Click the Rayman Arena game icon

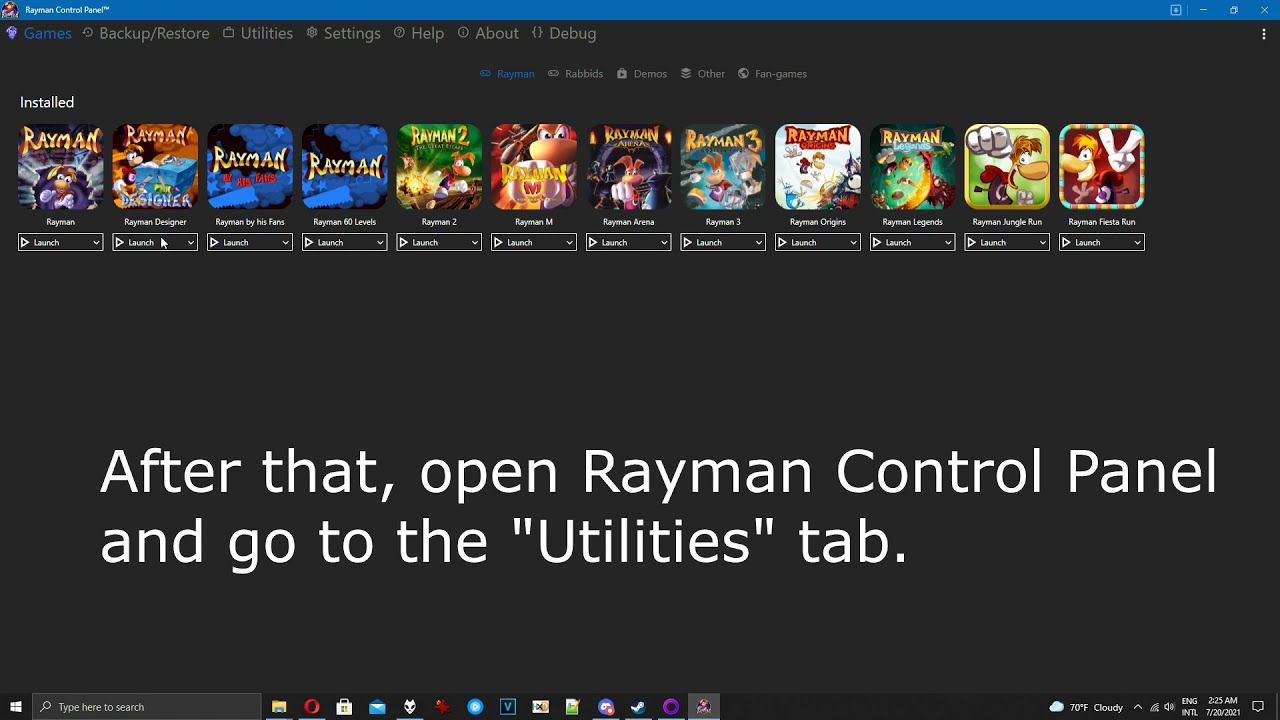pos(628,167)
